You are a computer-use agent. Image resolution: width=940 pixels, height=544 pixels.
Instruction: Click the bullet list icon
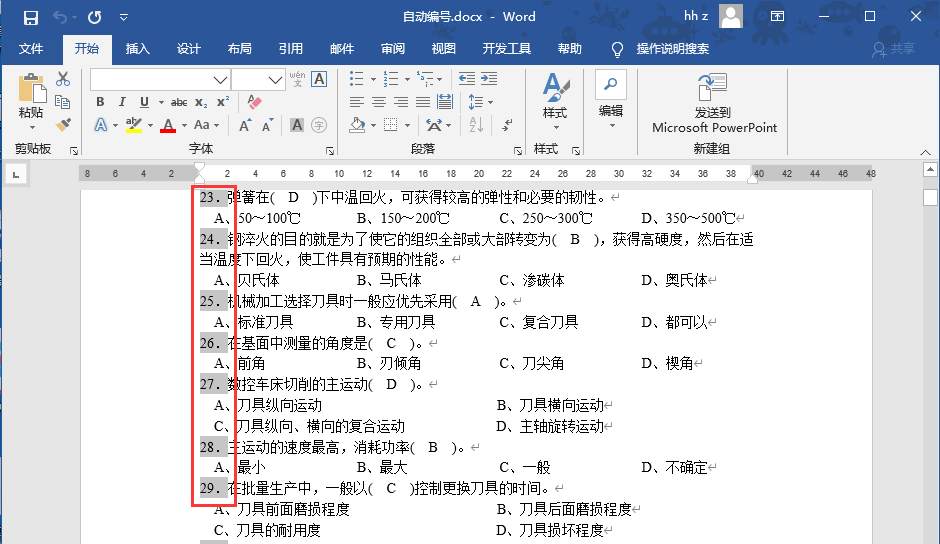click(x=357, y=79)
